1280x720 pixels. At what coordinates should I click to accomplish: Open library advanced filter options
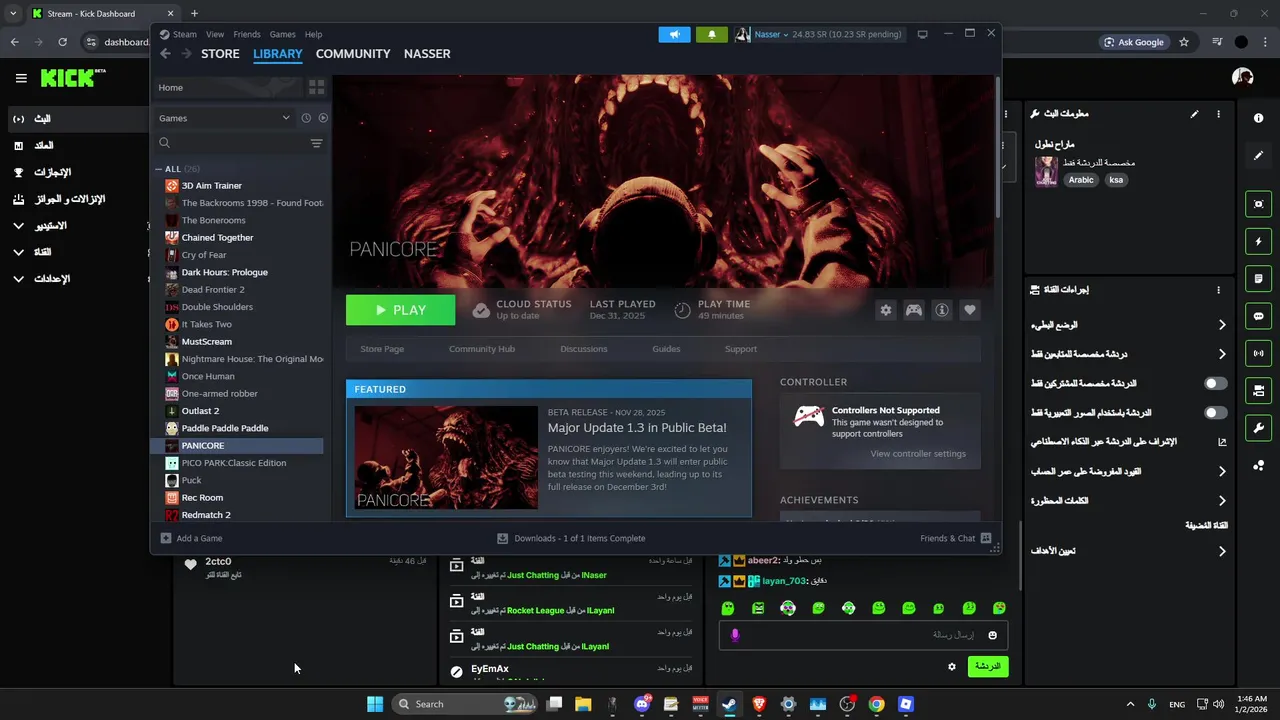[x=316, y=143]
